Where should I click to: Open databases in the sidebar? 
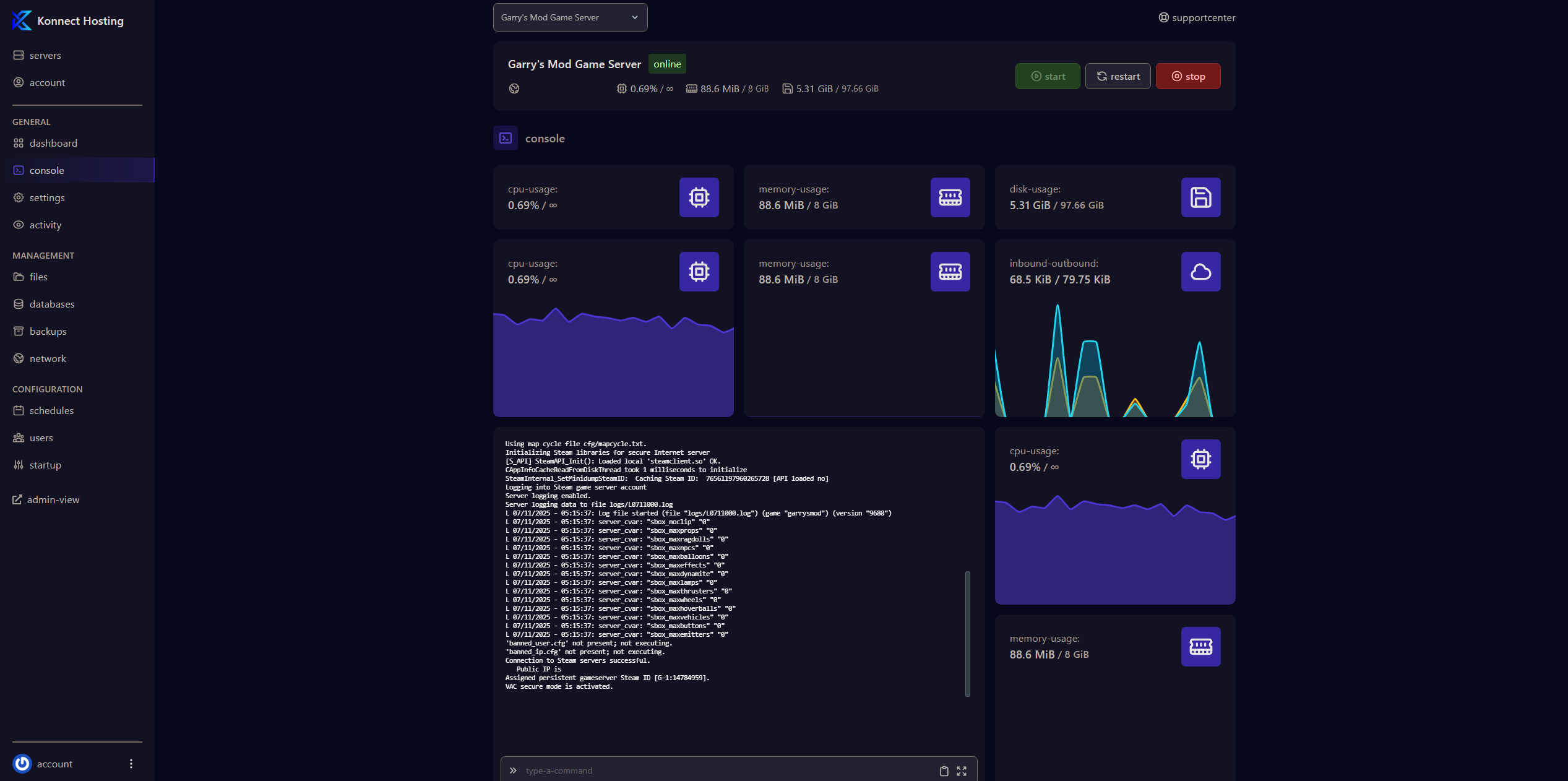coord(77,304)
